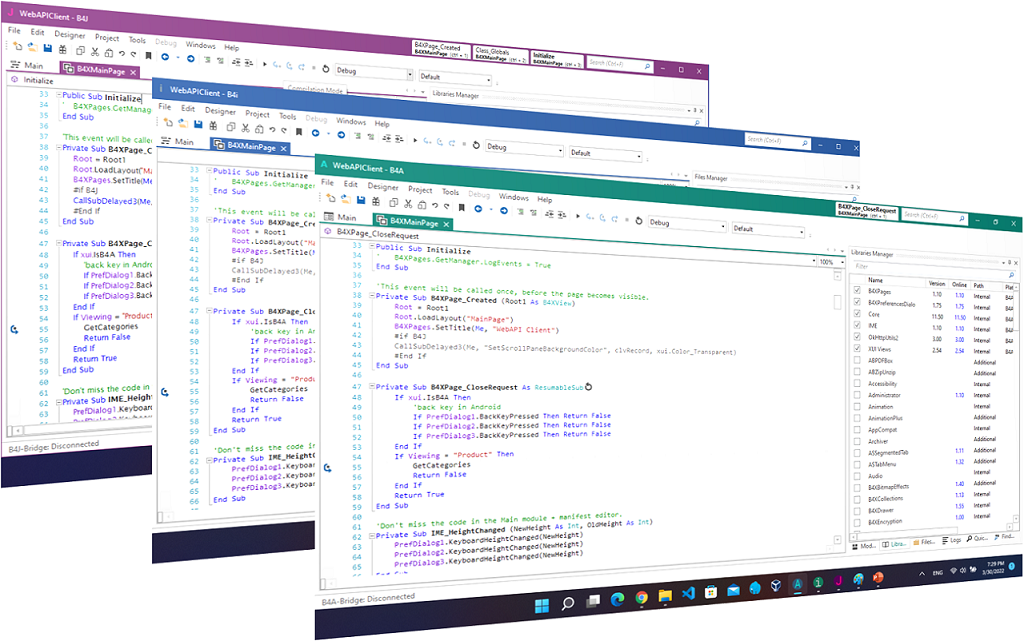Screen dimensions: 1024x641
Task: Check the Audio library checkbox
Action: (x=857, y=476)
